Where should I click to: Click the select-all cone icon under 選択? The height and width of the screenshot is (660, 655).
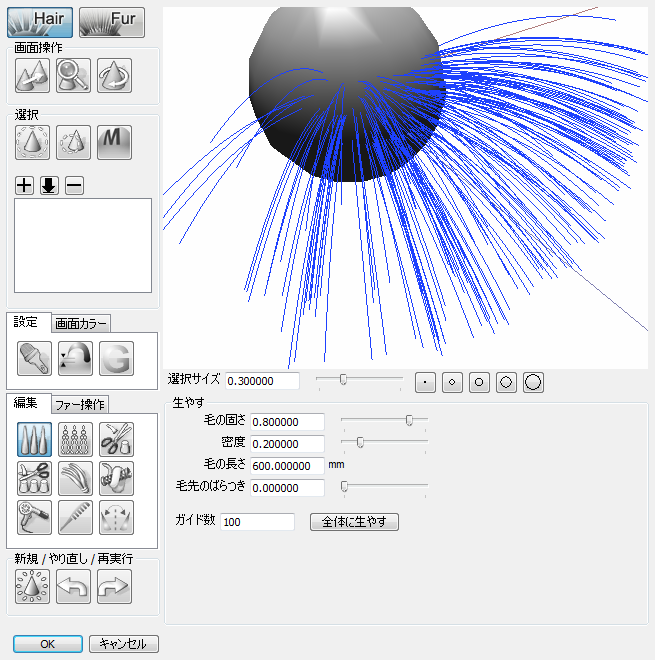pyautogui.click(x=32, y=142)
